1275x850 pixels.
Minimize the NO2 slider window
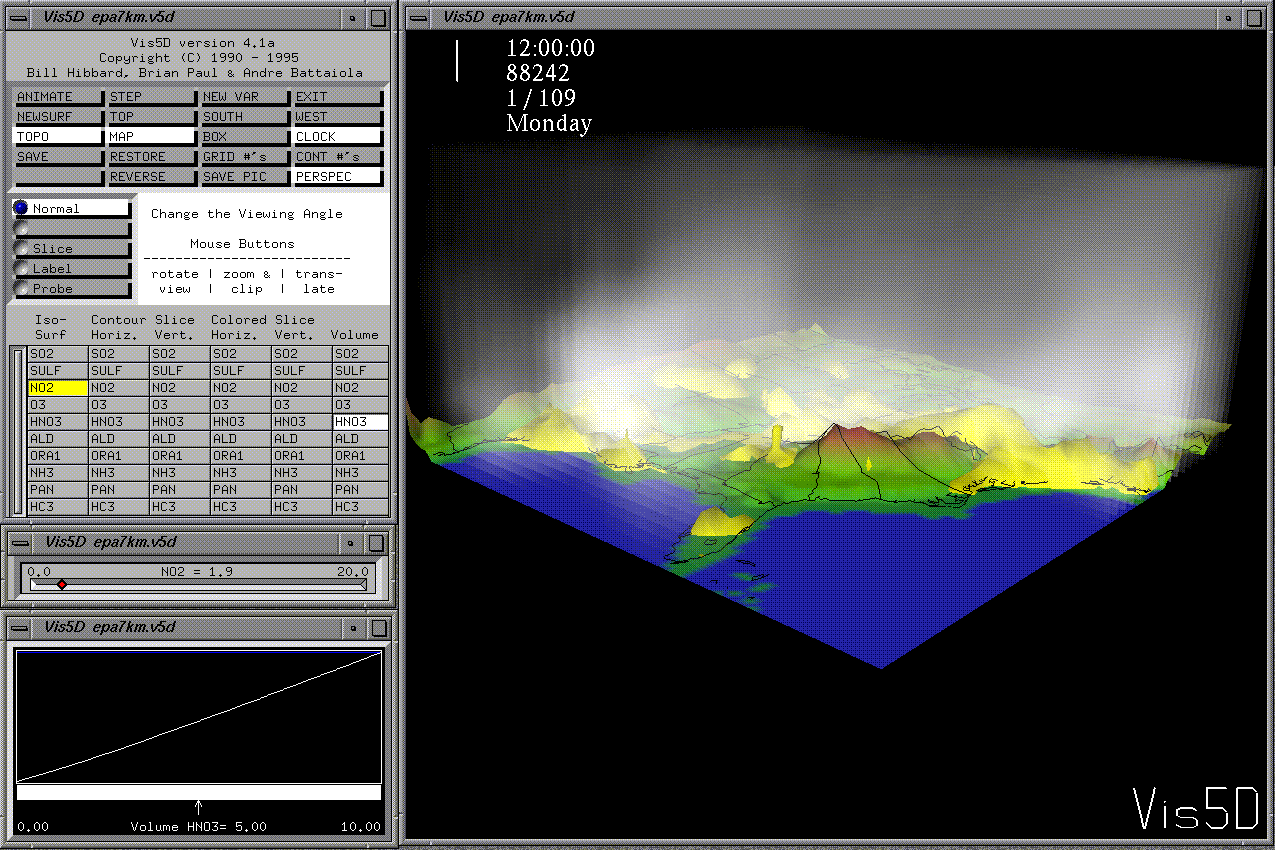tap(353, 543)
